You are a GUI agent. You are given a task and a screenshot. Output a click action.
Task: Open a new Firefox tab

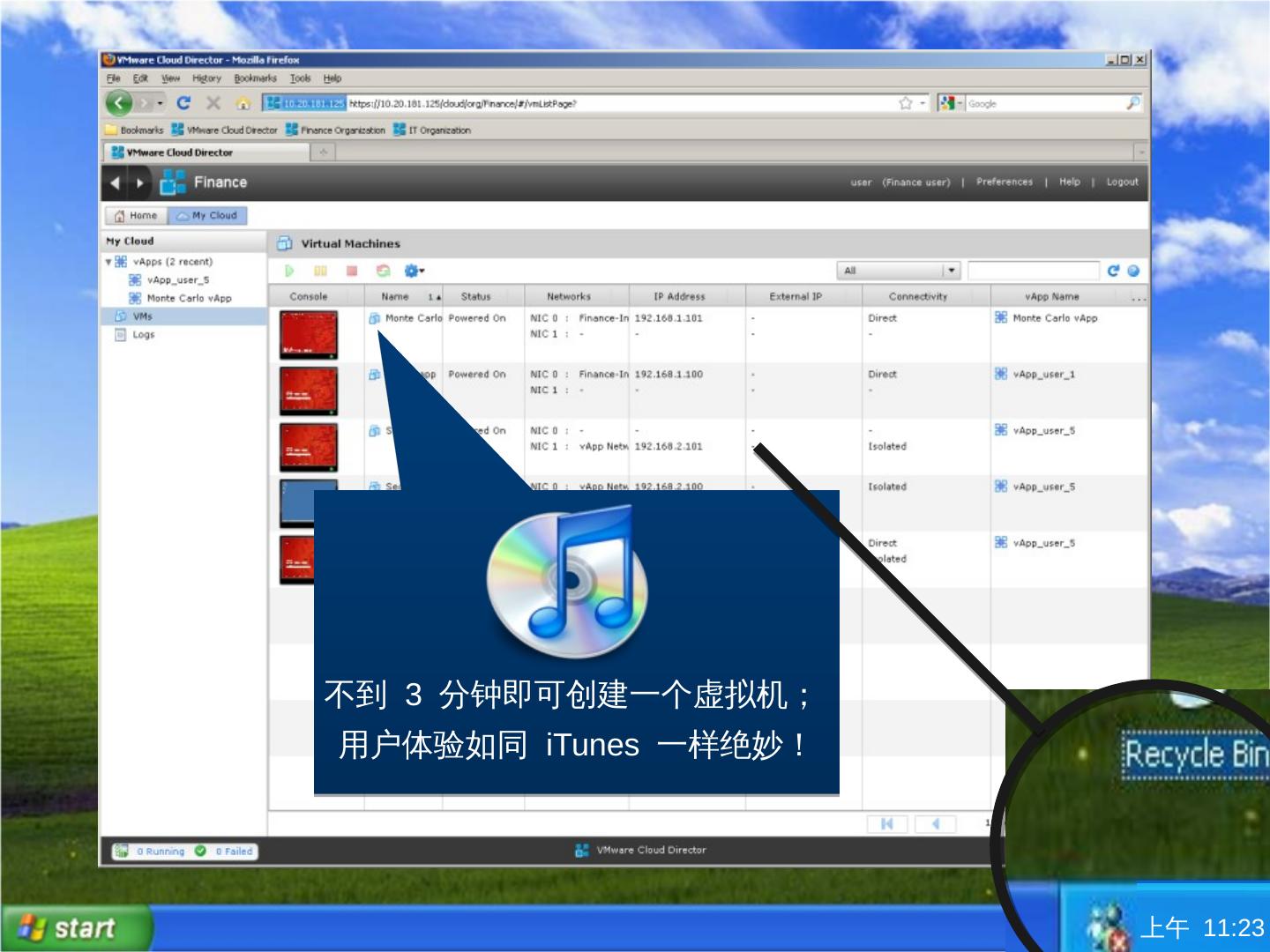coord(323,152)
